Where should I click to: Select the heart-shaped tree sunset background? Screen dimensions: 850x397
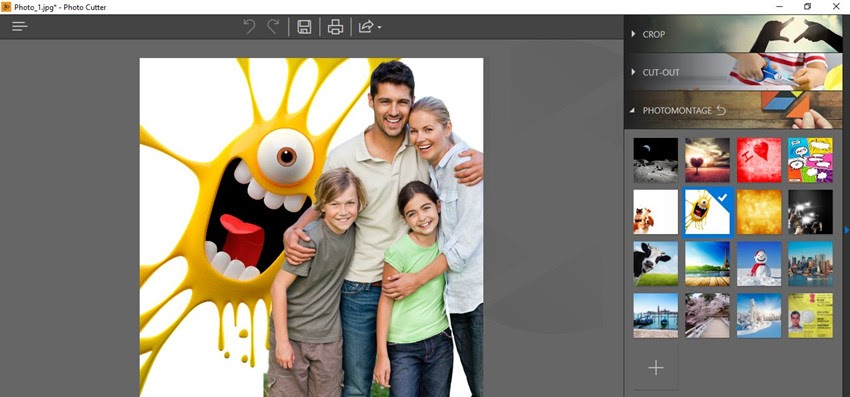[x=707, y=160]
